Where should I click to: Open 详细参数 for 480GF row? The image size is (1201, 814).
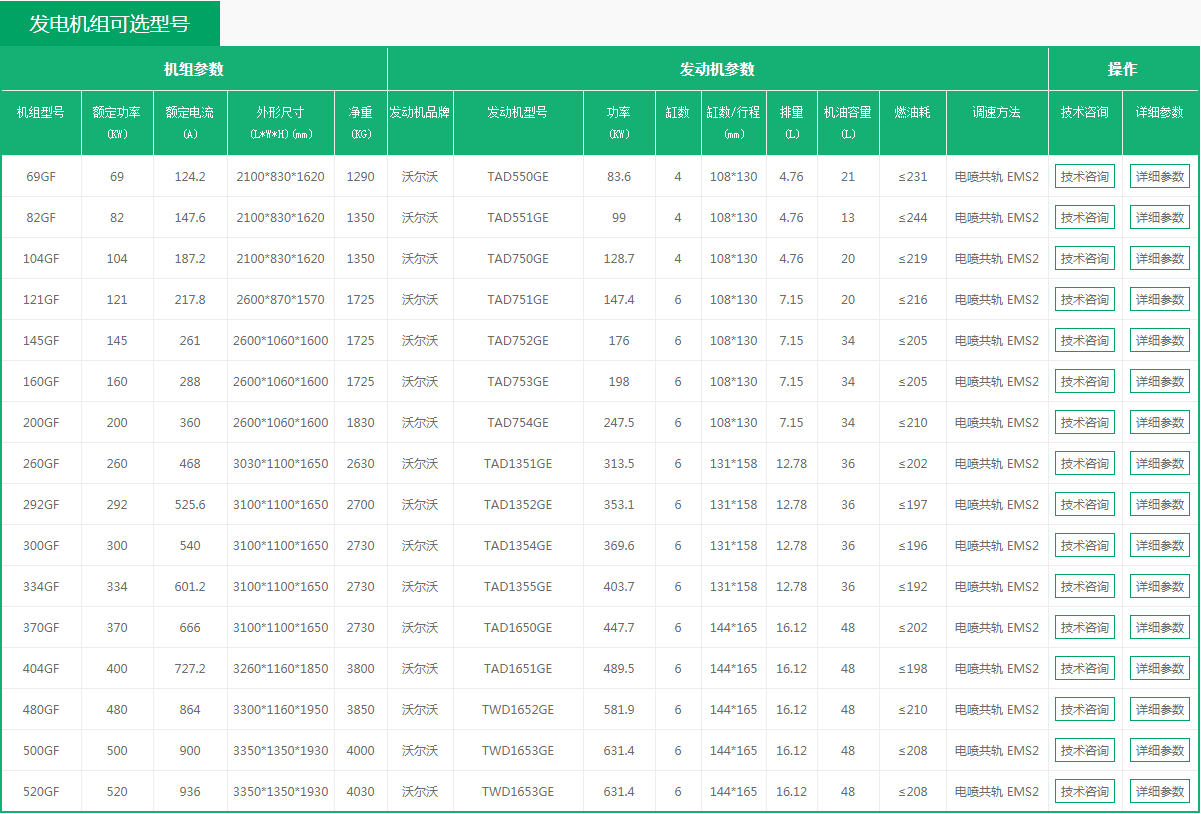point(1160,710)
